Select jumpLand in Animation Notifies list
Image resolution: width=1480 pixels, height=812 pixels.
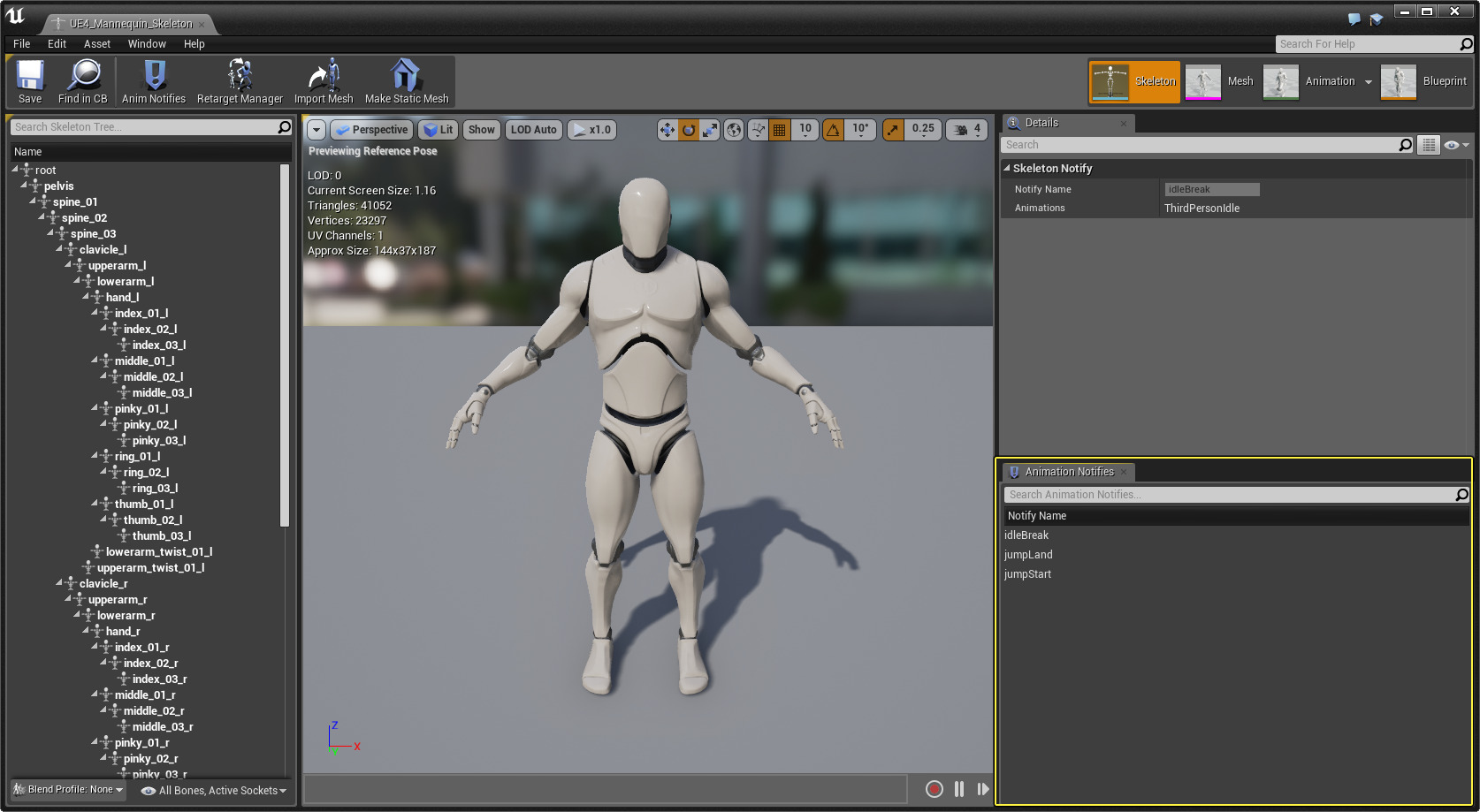1028,555
